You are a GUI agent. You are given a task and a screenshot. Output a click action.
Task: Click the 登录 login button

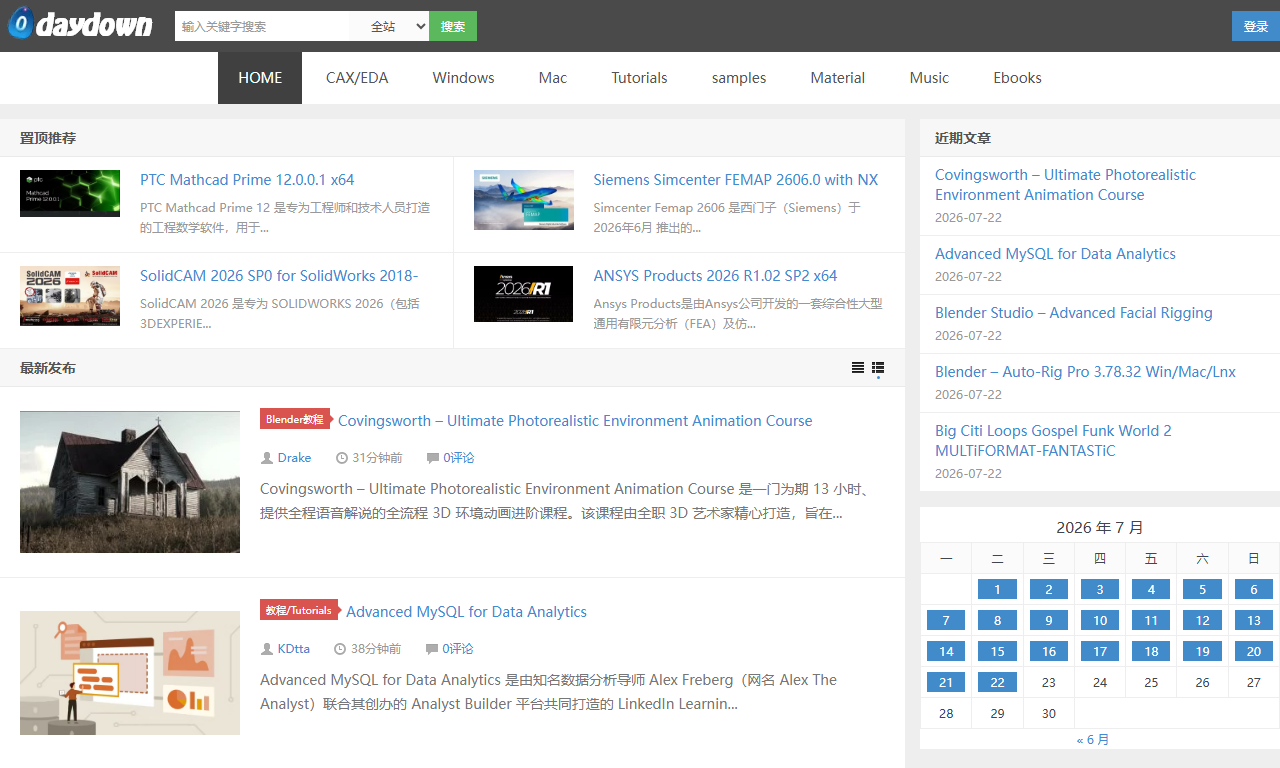pyautogui.click(x=1256, y=26)
